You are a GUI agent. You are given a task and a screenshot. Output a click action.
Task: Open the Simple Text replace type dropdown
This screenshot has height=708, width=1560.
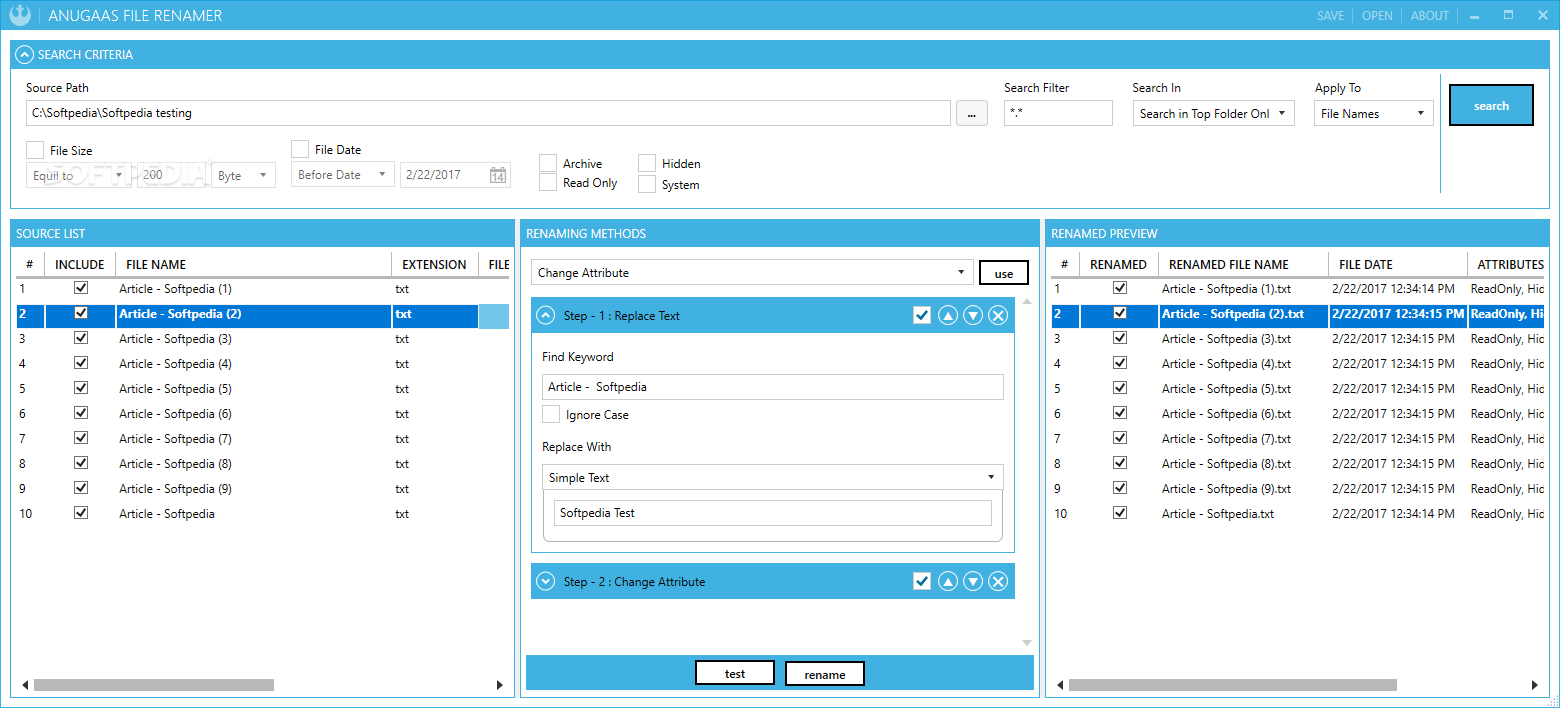773,478
